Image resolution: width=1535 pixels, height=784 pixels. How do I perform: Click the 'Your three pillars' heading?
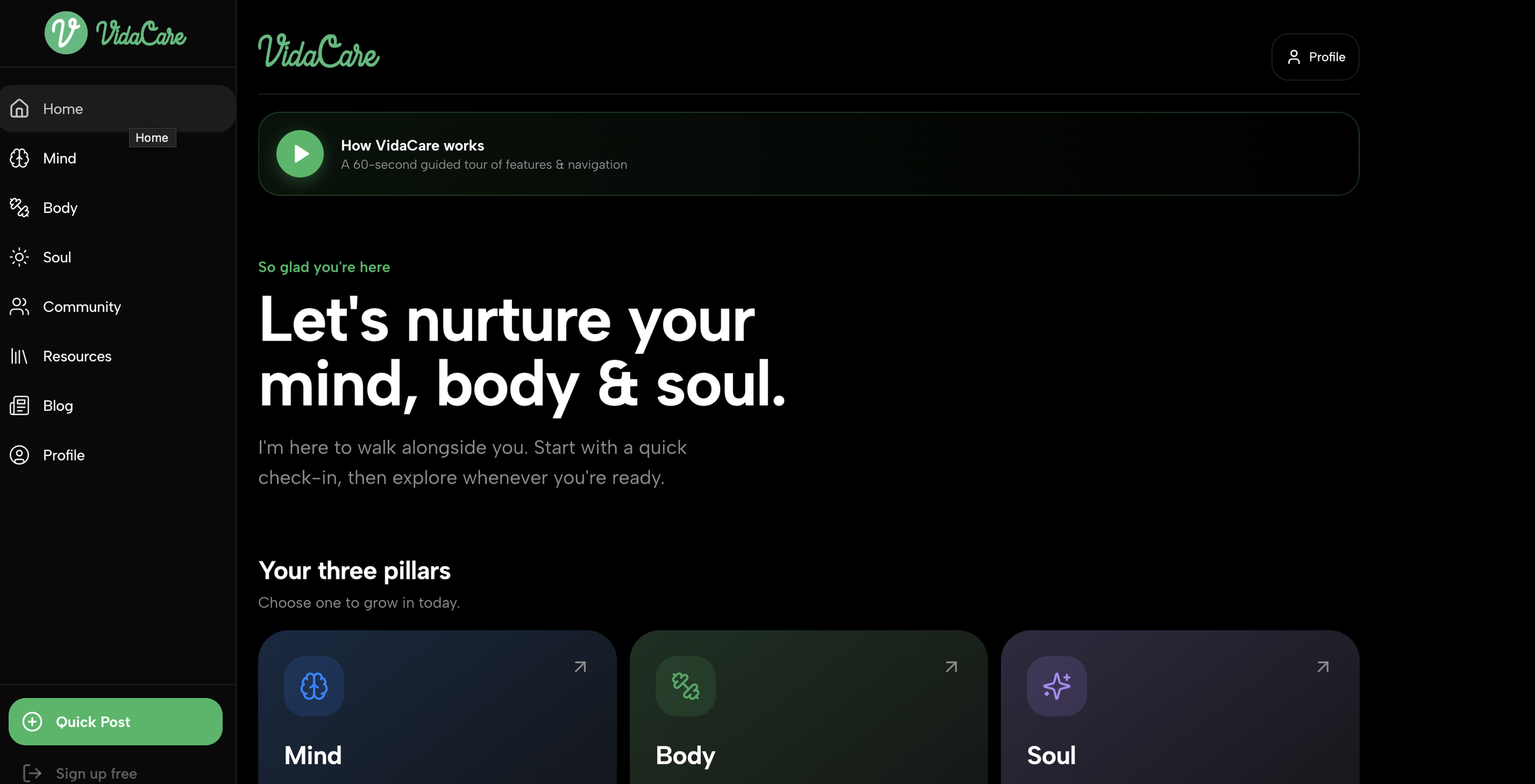354,571
